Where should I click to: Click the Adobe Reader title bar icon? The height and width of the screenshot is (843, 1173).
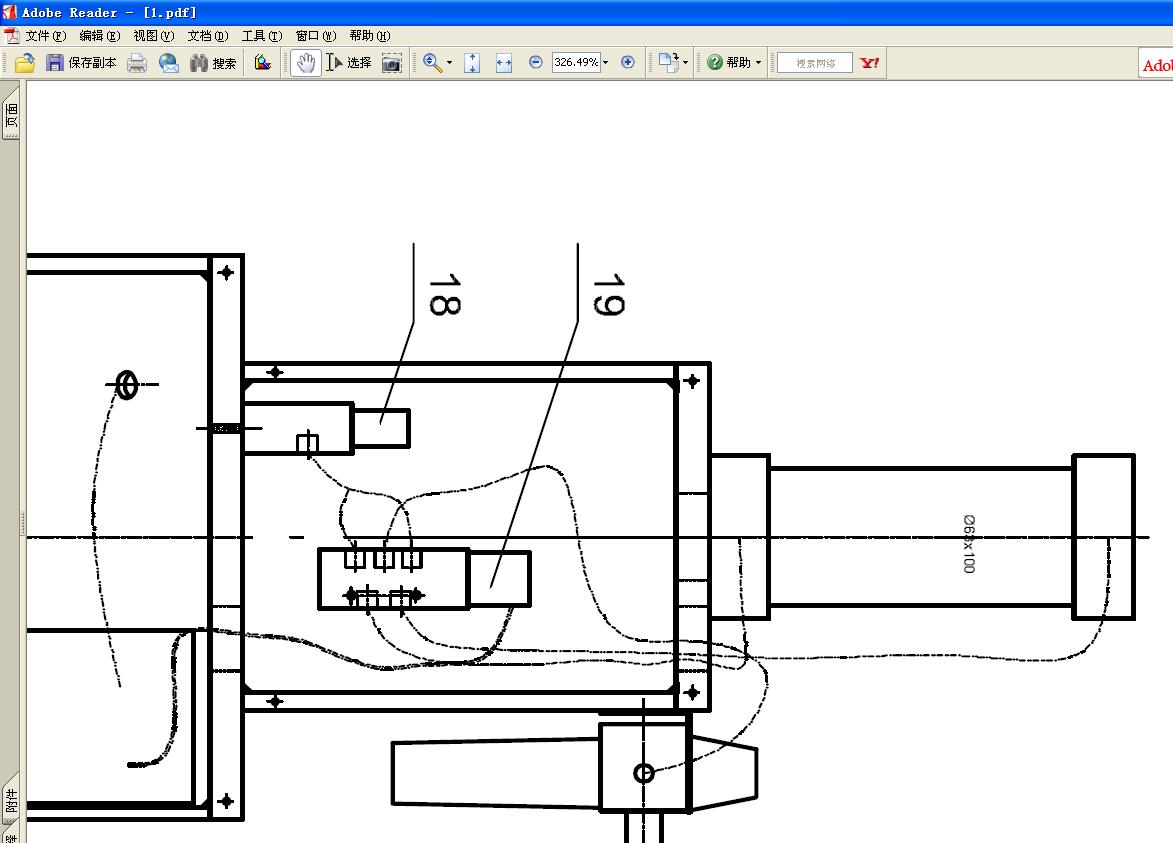[x=9, y=12]
